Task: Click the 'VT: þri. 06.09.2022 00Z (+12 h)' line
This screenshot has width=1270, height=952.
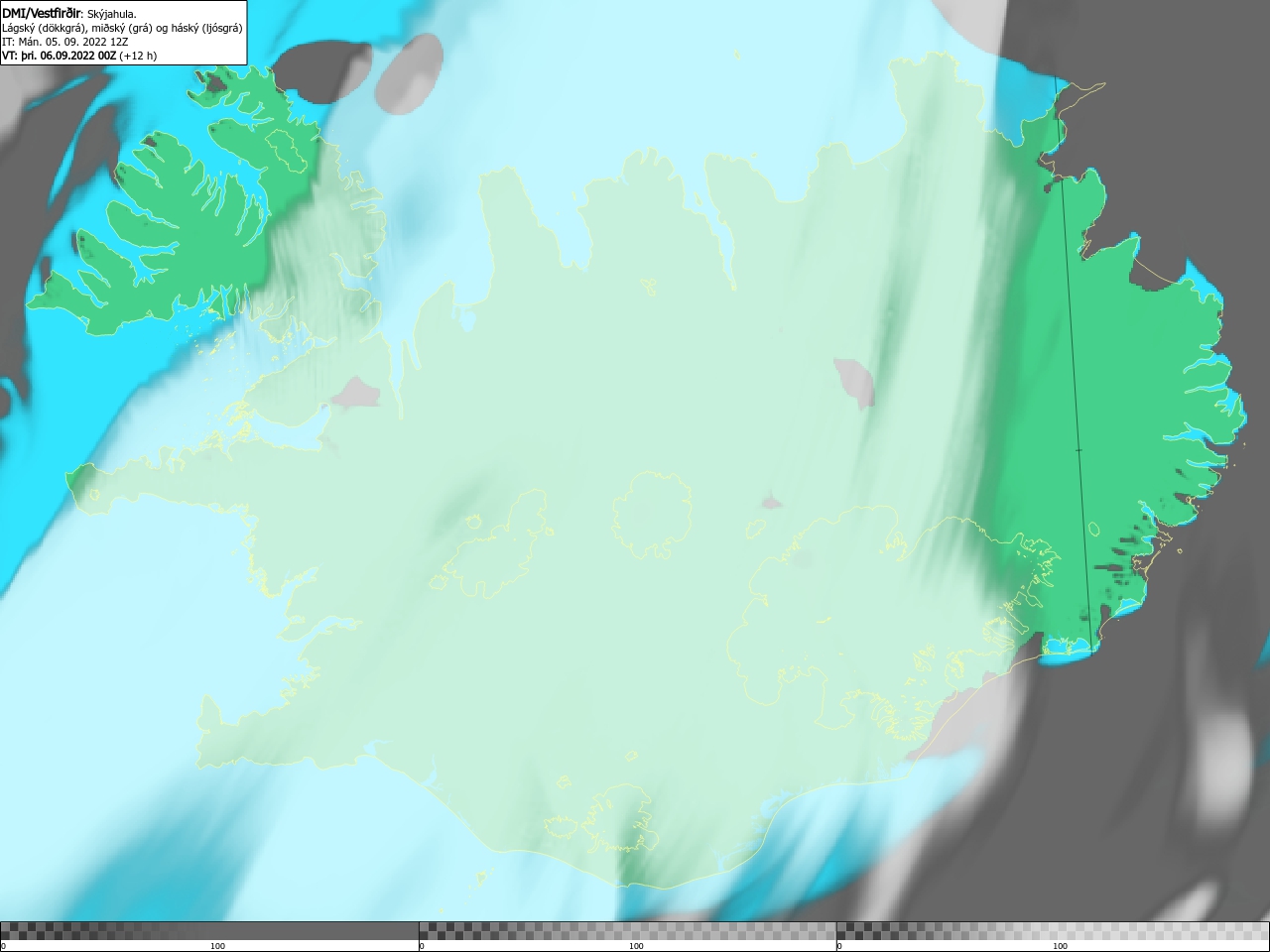Action: (79, 56)
